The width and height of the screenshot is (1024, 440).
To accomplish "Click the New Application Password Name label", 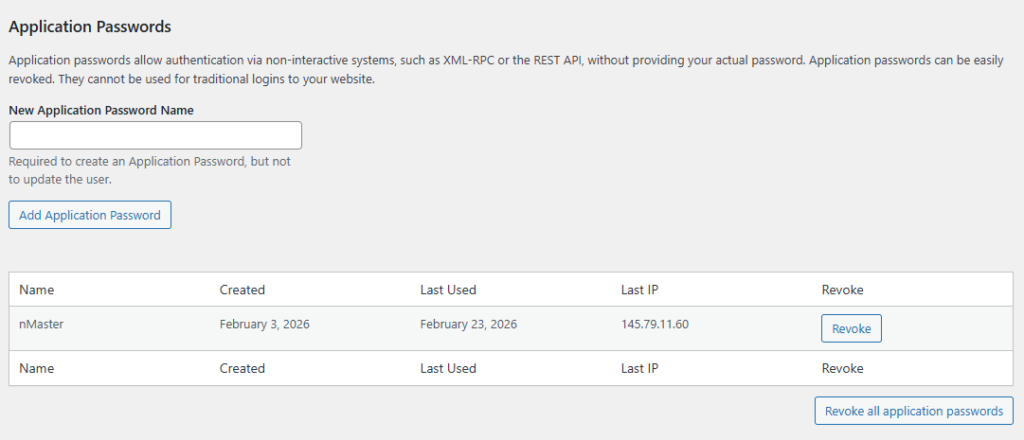I will [101, 110].
